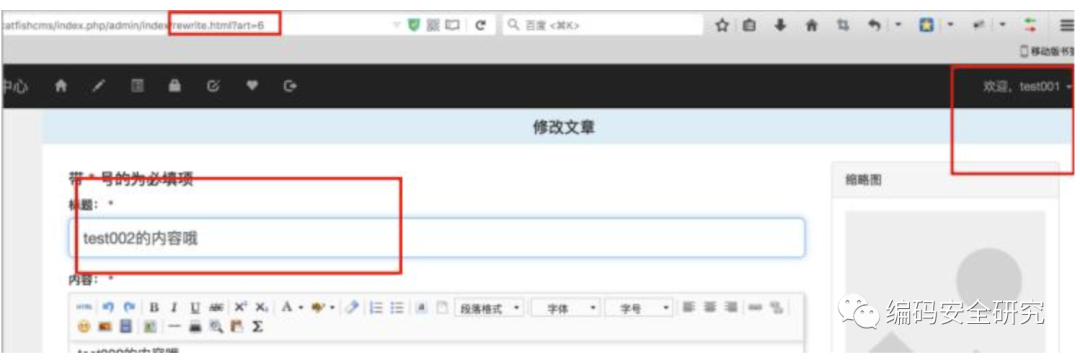The image size is (1080, 360).
Task: Align text left in editor
Action: pyautogui.click(x=689, y=307)
